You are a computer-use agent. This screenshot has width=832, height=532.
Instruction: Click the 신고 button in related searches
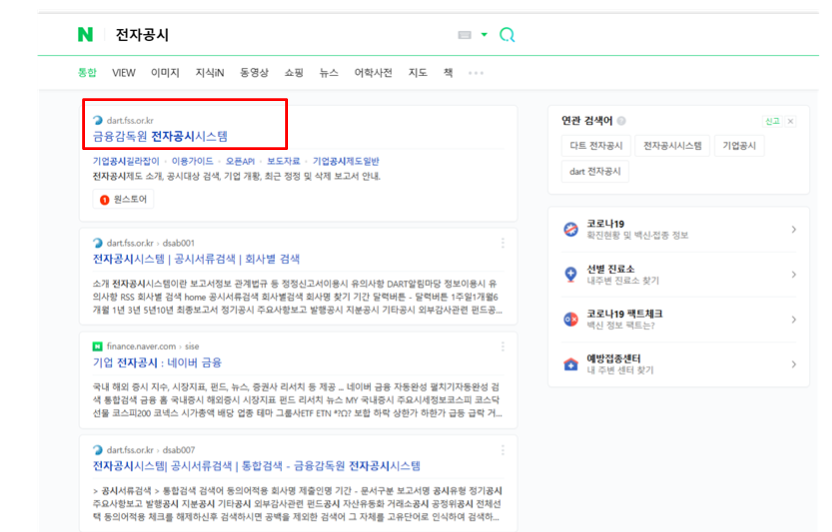click(772, 121)
